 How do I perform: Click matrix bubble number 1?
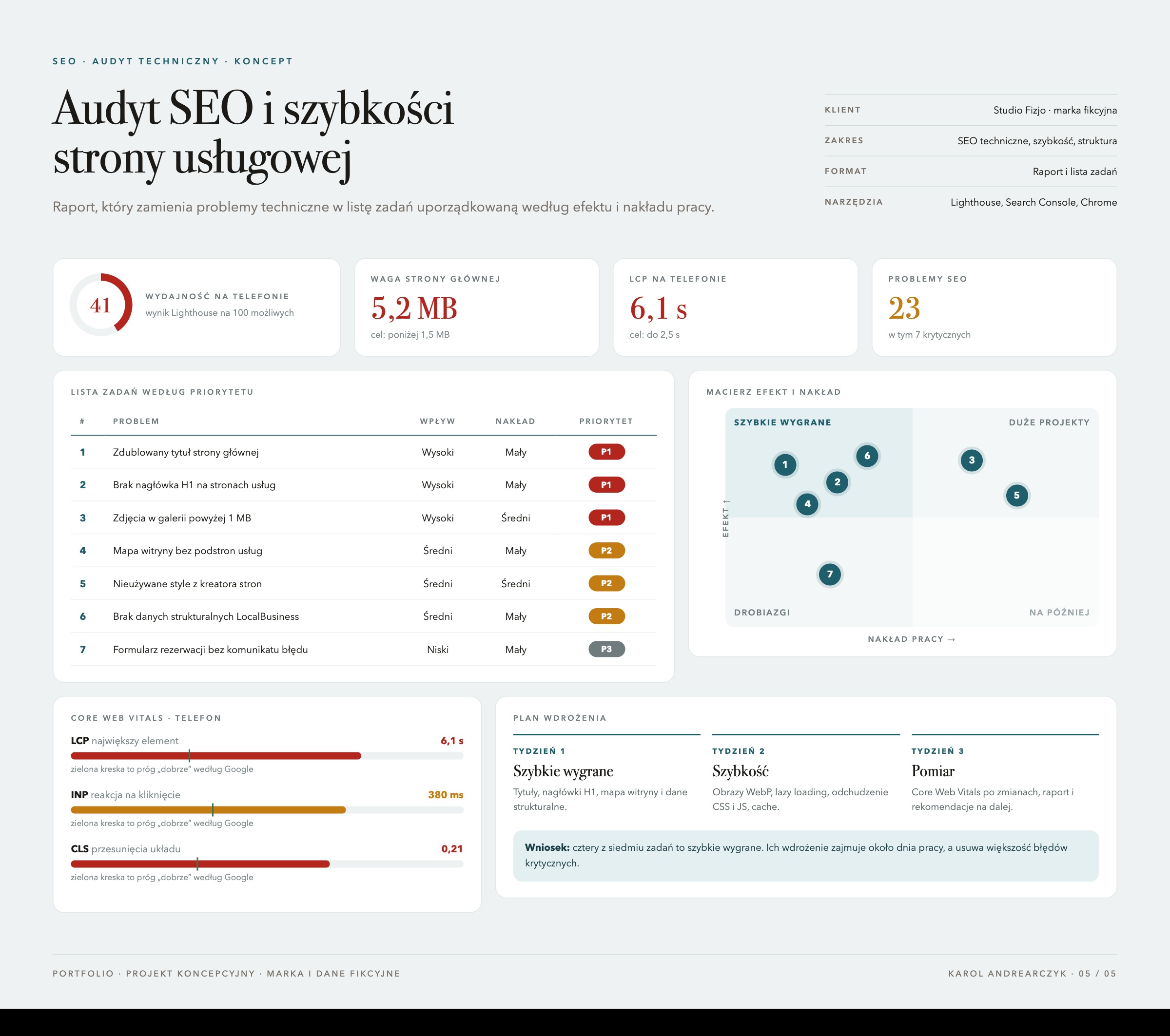click(785, 464)
